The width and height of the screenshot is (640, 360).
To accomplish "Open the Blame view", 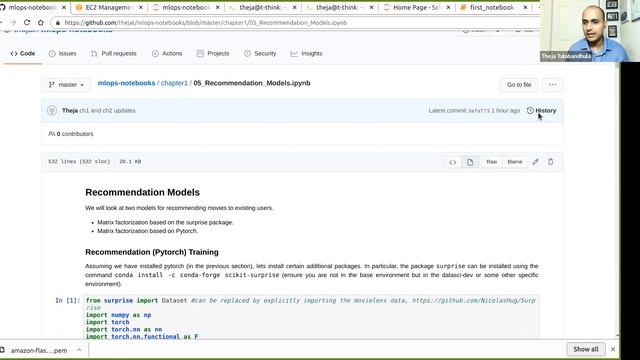I will (x=515, y=162).
